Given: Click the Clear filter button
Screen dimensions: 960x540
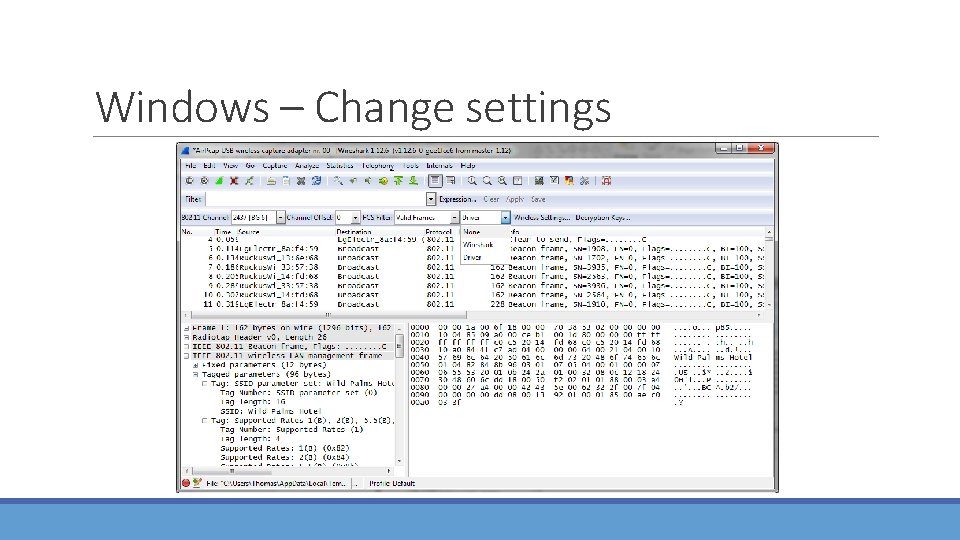Looking at the screenshot, I should 491,199.
